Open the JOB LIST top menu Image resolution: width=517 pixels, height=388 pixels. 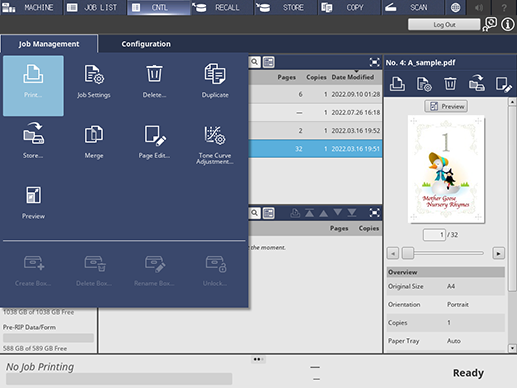94,7
